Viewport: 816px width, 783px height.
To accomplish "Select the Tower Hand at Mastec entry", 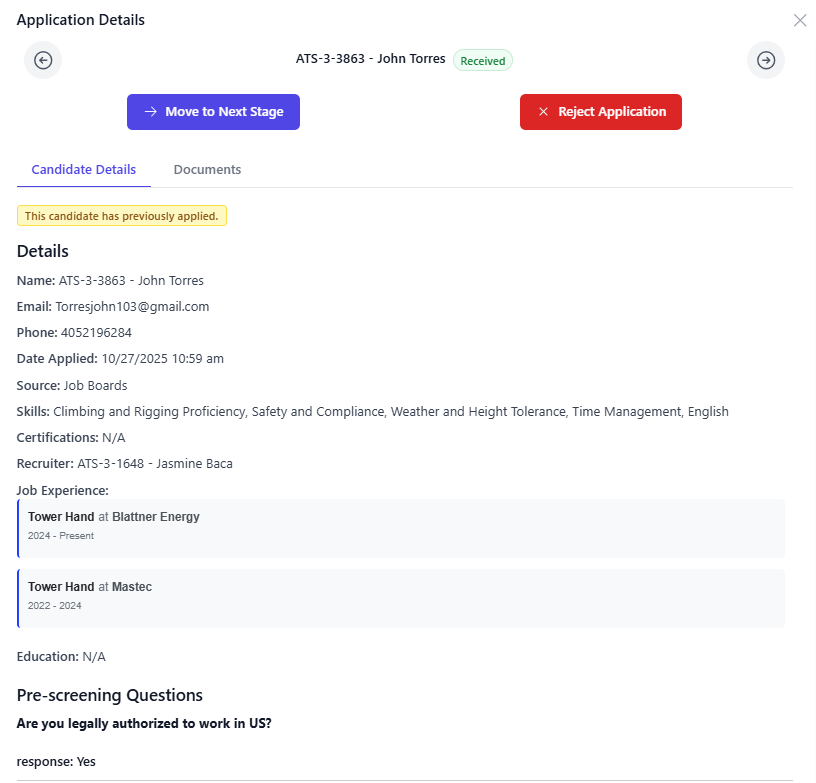I will coord(401,598).
